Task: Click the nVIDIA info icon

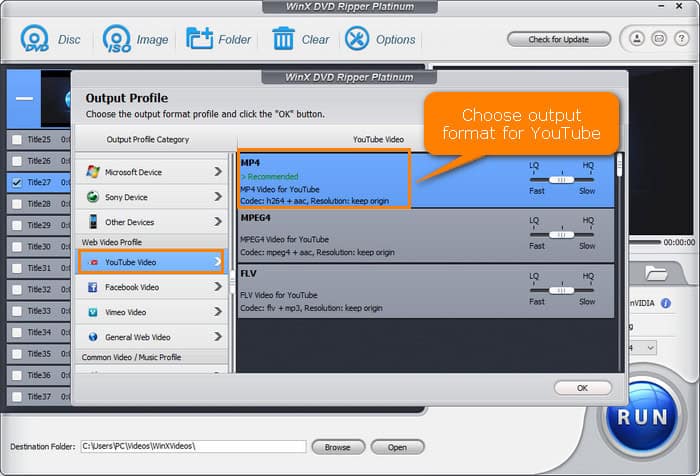Action: click(x=666, y=303)
